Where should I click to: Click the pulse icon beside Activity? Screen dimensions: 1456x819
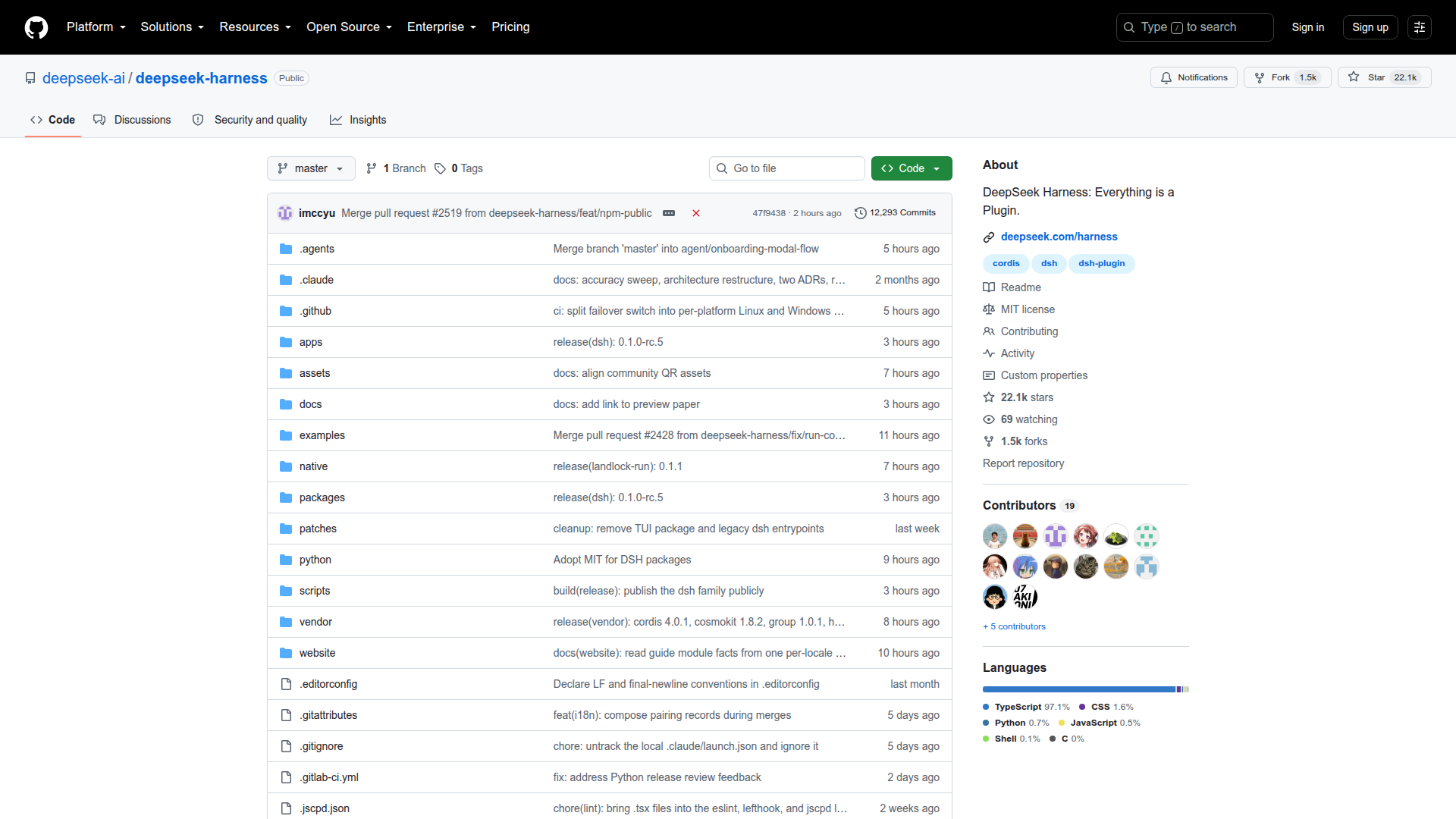click(989, 353)
